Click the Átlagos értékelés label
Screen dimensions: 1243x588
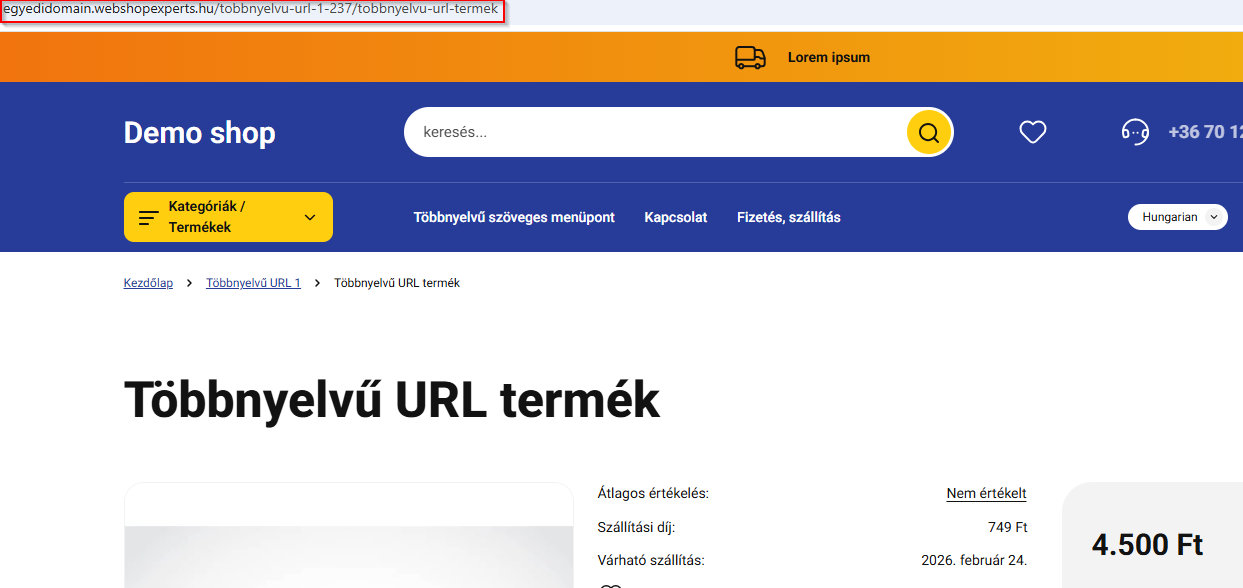point(652,493)
